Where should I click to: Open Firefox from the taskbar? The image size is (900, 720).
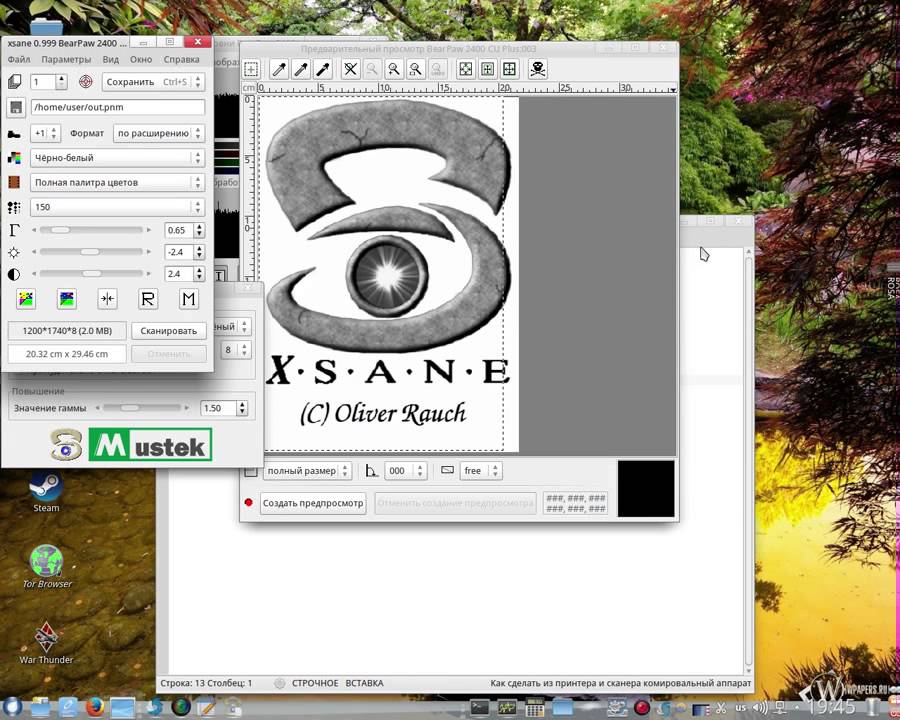click(x=95, y=707)
